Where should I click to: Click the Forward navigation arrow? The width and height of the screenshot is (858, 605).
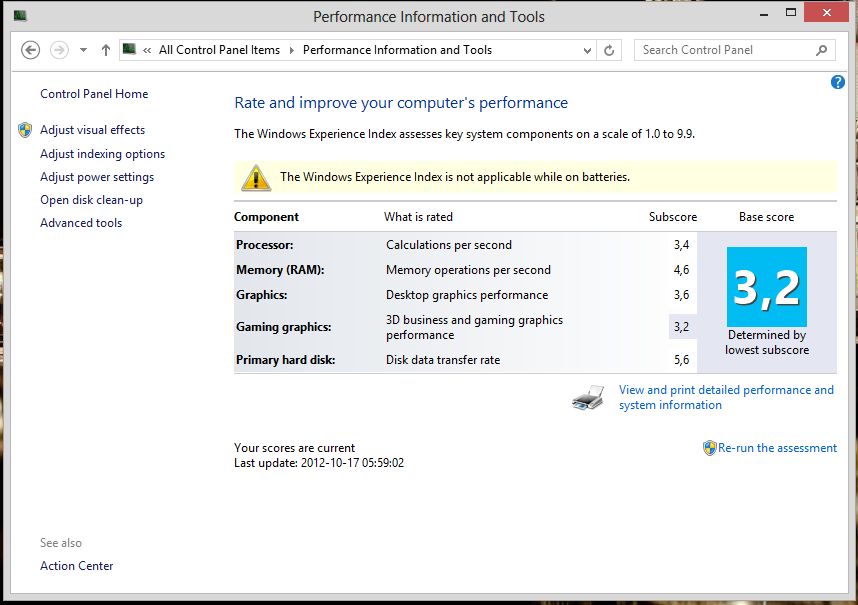[x=59, y=50]
